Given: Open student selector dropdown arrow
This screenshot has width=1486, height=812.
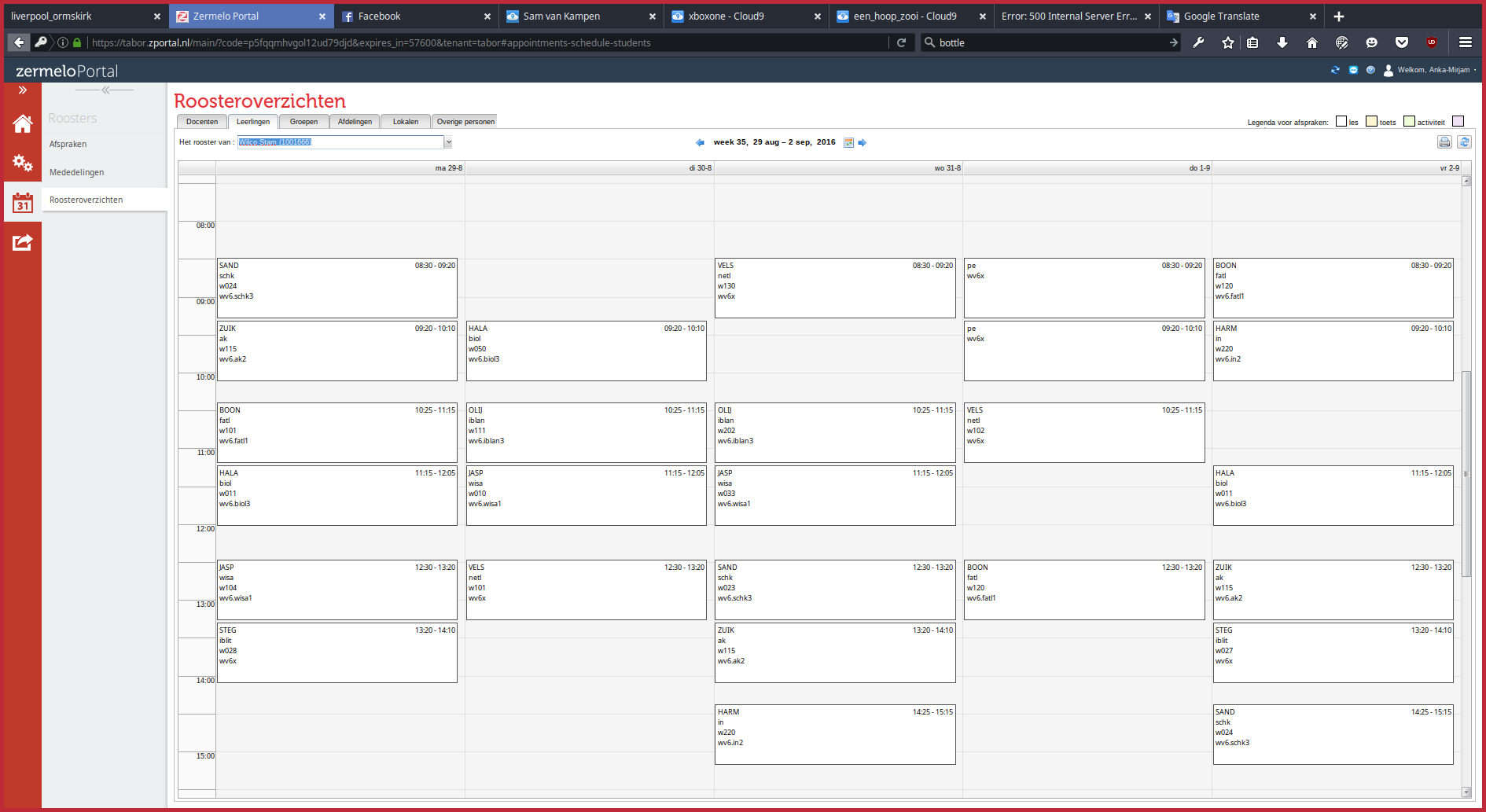Looking at the screenshot, I should (x=448, y=142).
